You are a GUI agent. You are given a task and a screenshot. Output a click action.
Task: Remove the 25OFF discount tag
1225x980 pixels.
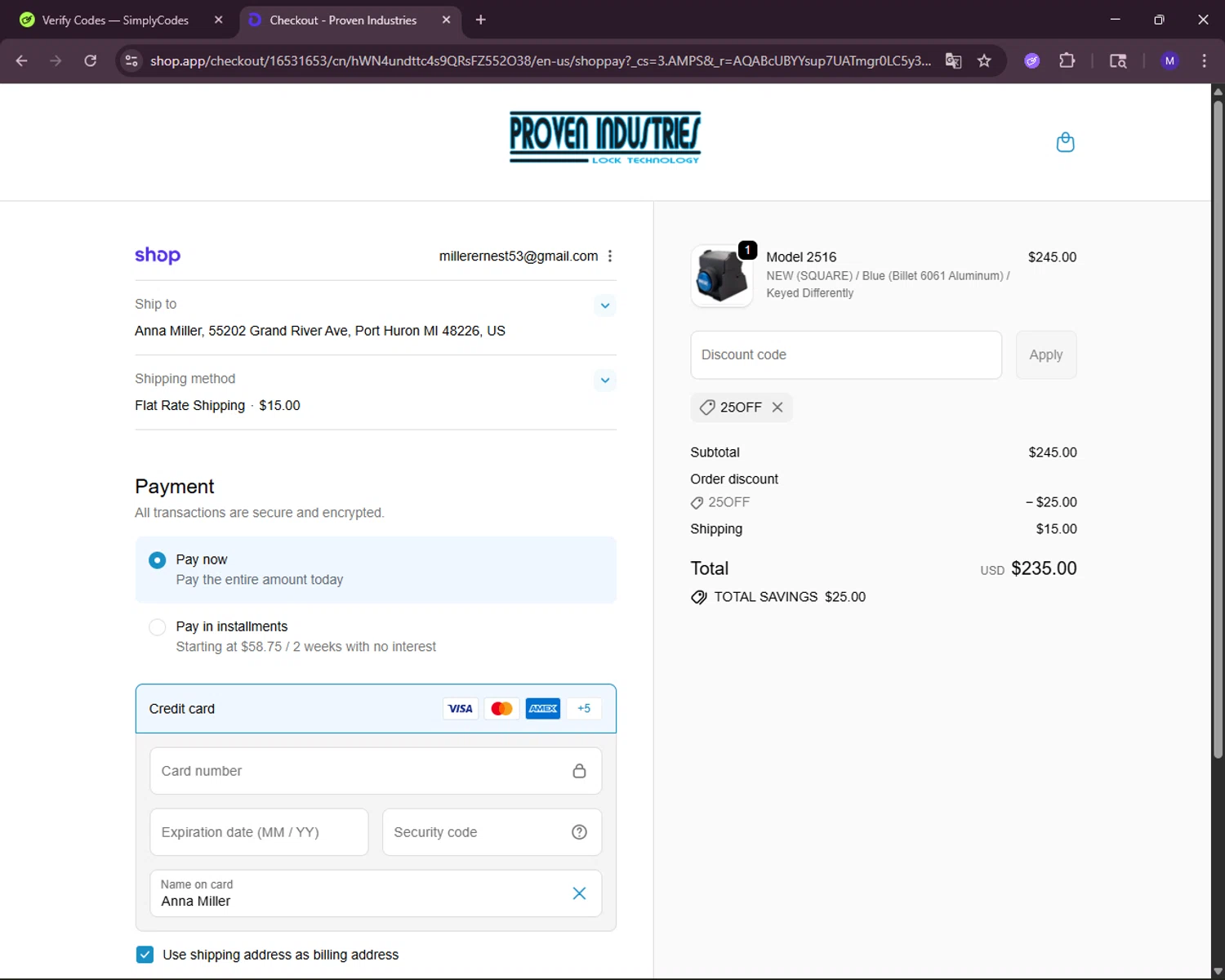click(777, 407)
